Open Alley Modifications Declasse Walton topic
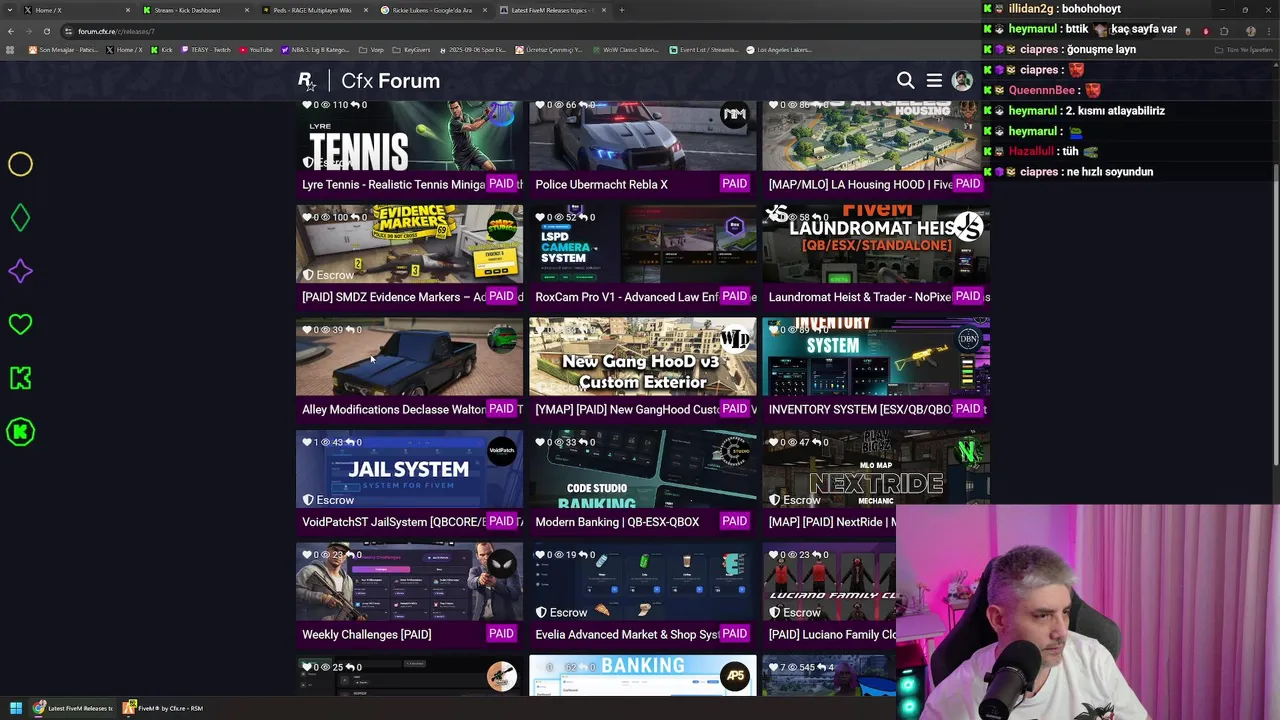 (x=393, y=409)
